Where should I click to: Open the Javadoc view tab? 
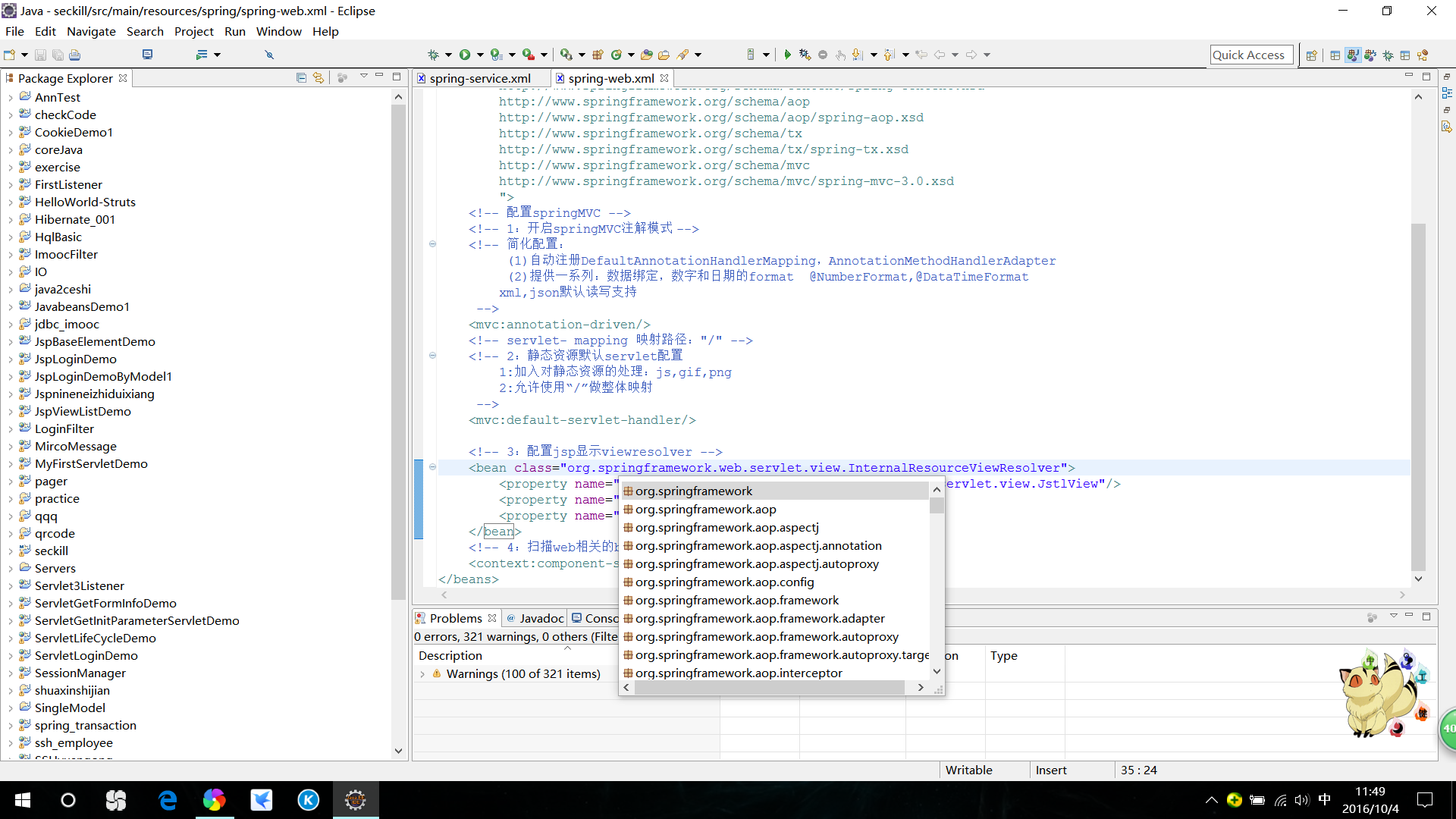[541, 618]
